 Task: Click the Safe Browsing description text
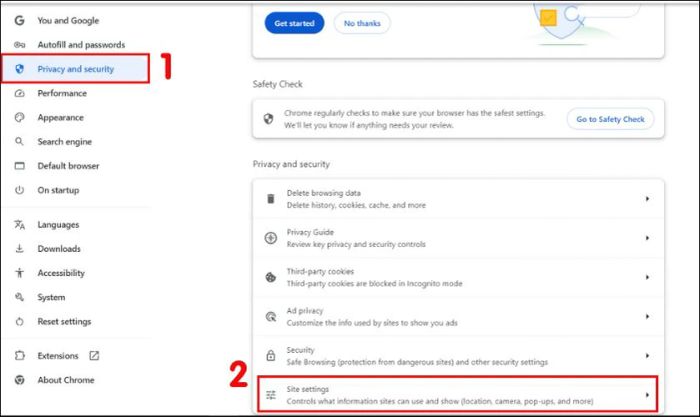point(417,362)
